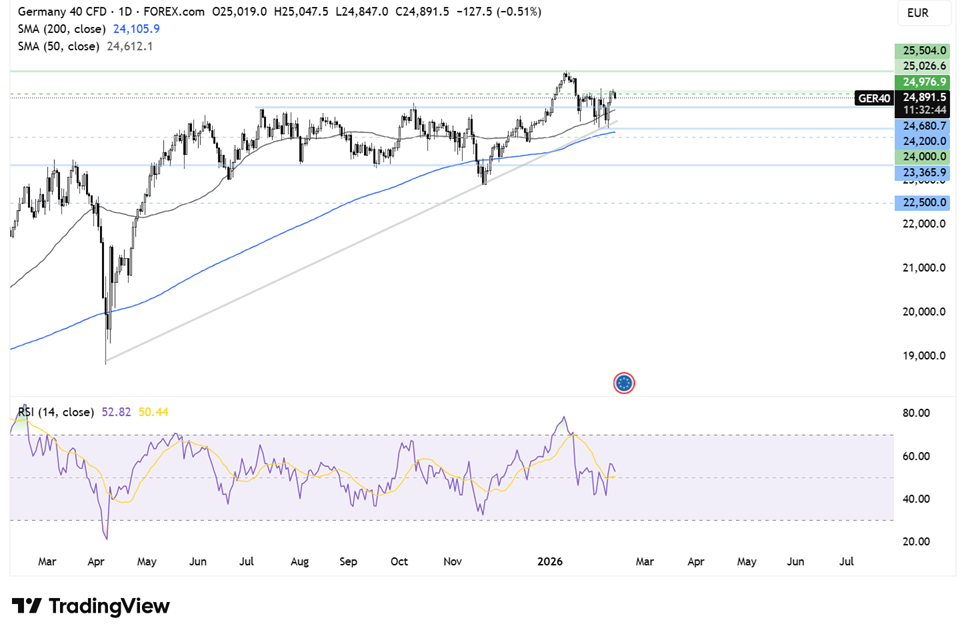This screenshot has width=970, height=636.
Task: Click the 25,026.6 price level label
Action: tap(922, 66)
